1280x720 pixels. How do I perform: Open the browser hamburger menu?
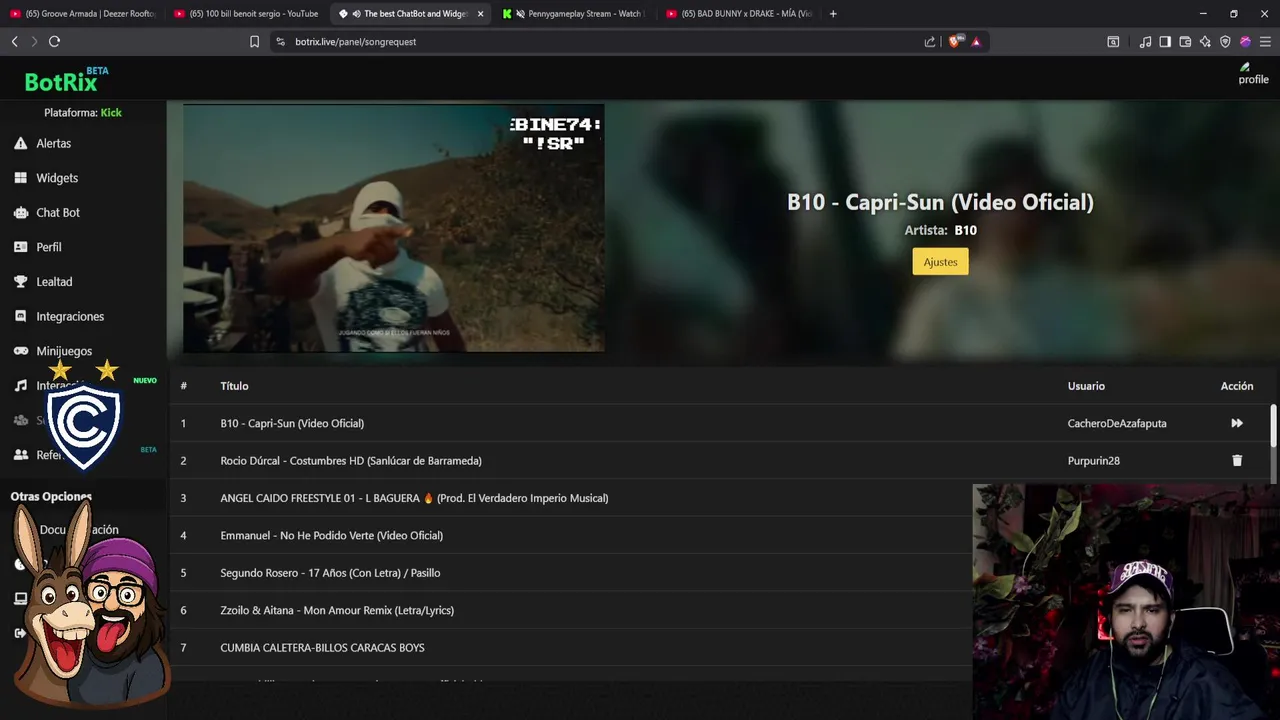pos(1265,42)
